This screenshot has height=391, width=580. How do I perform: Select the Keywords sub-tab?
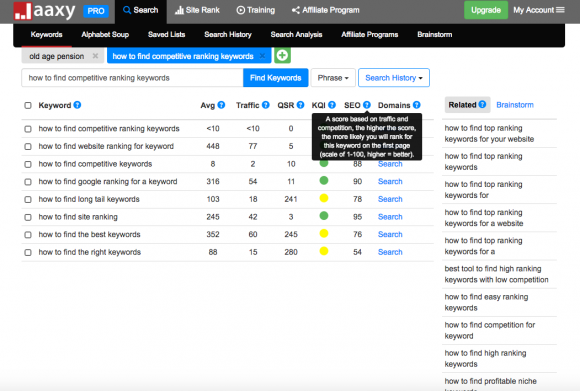(46, 34)
